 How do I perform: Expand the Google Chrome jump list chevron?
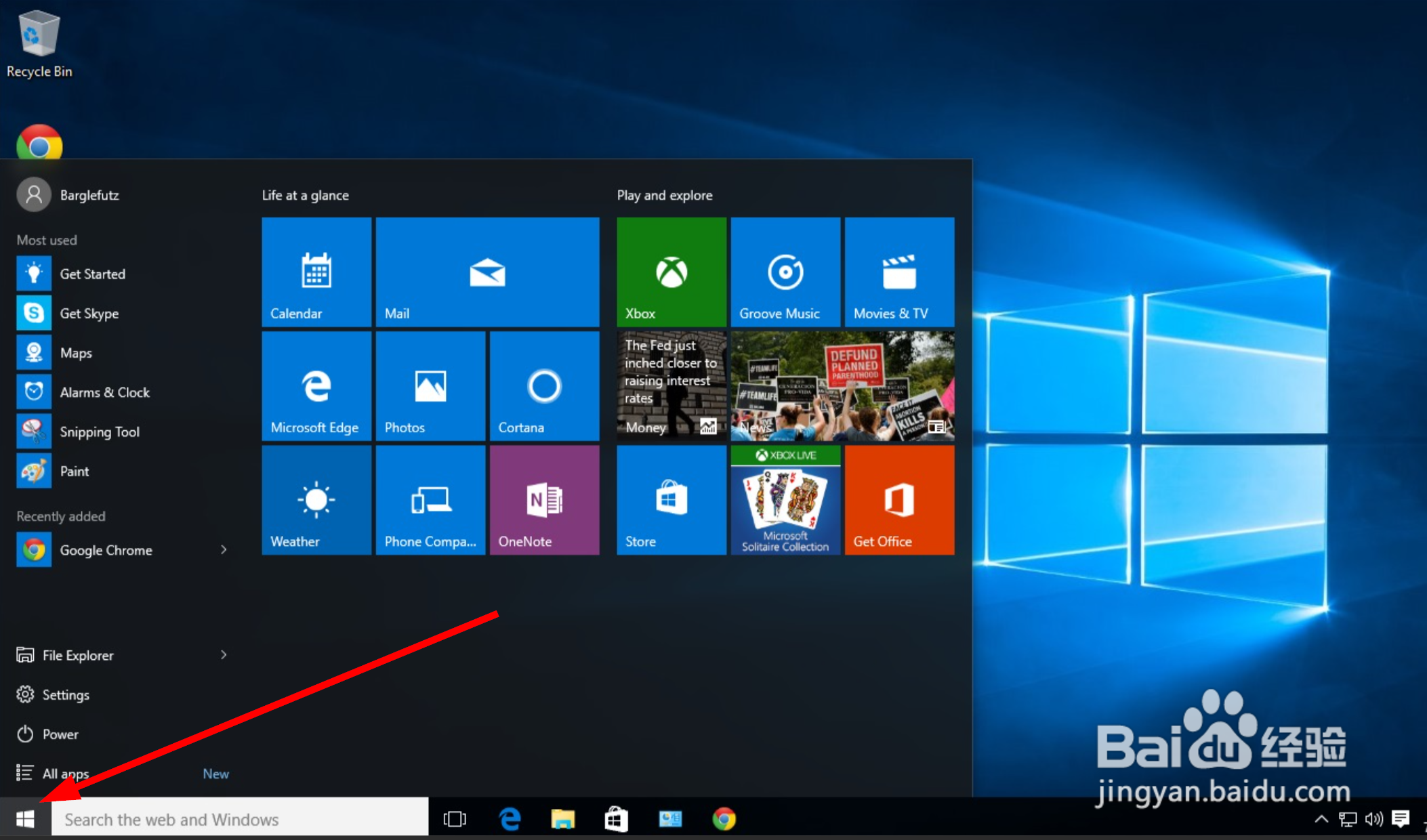tap(224, 549)
